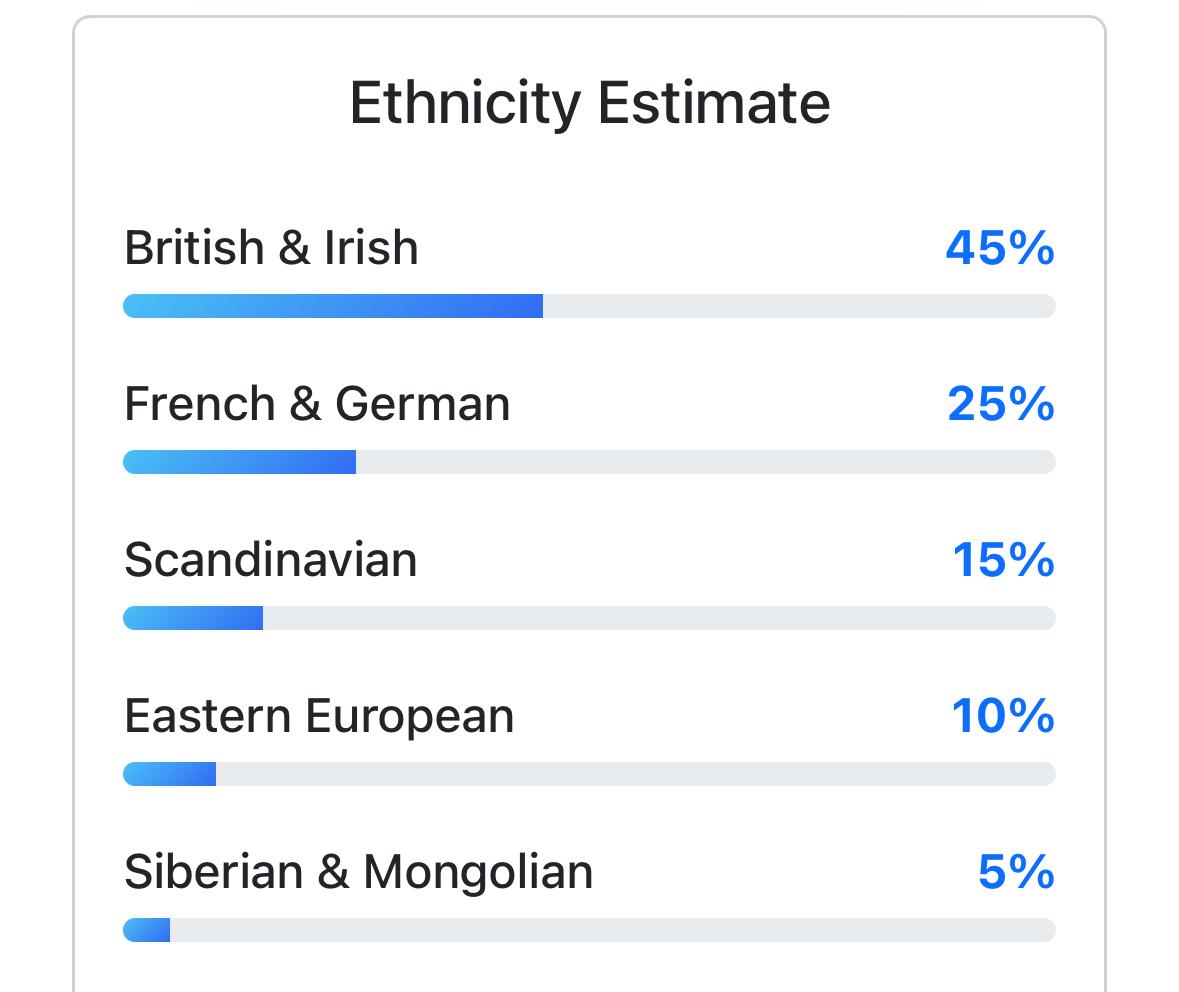This screenshot has height=992, width=1179.
Task: Select the Siberian & Mongolian label
Action: [x=358, y=872]
